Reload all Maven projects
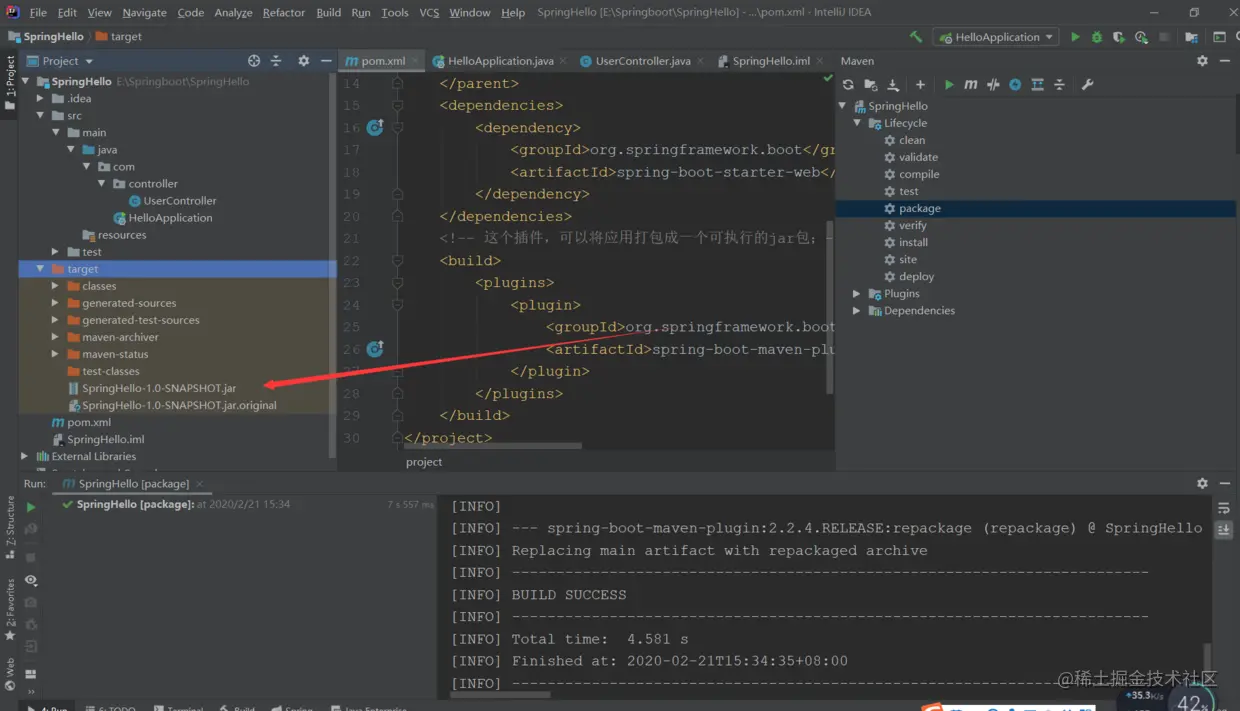Screen dimensions: 1240x711 pyautogui.click(x=849, y=84)
